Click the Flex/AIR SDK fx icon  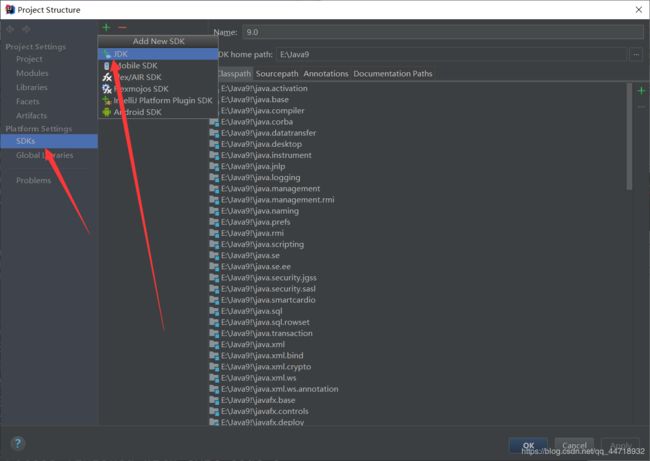(x=107, y=77)
